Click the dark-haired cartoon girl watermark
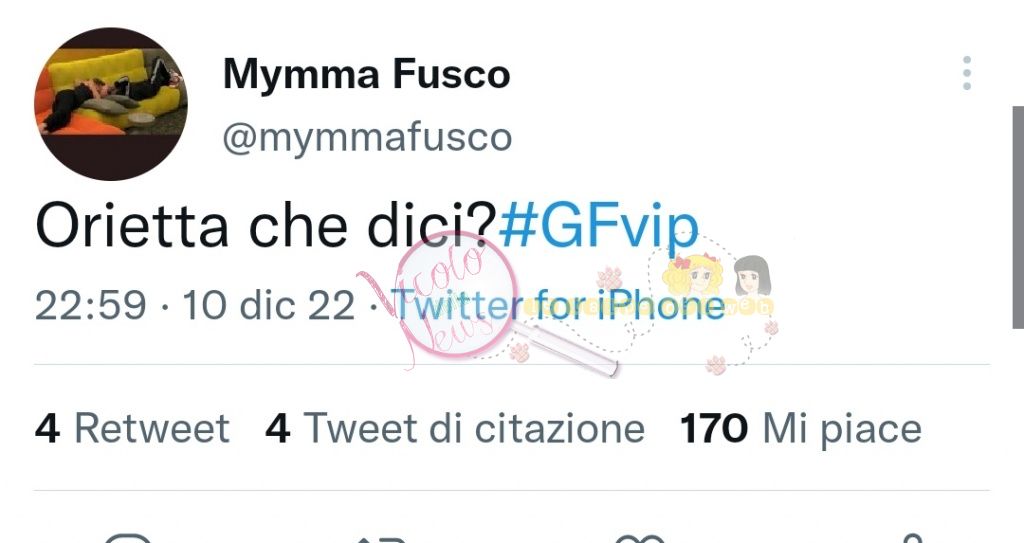Screen dimensions: 1024x543 (753, 275)
